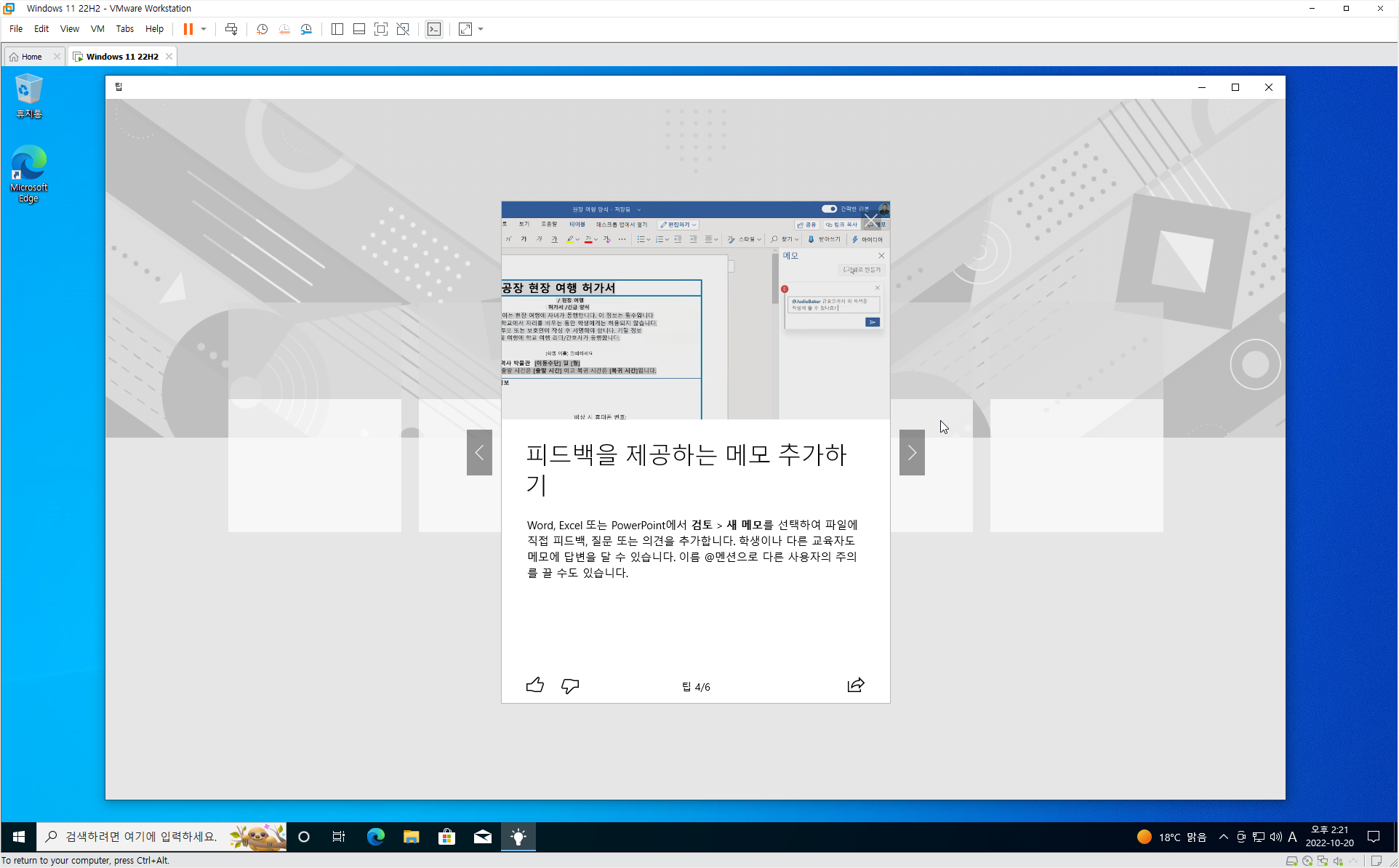Screen dimensions: 1399x868
Task: Open weather widget showing 18°C
Action: tap(1171, 837)
